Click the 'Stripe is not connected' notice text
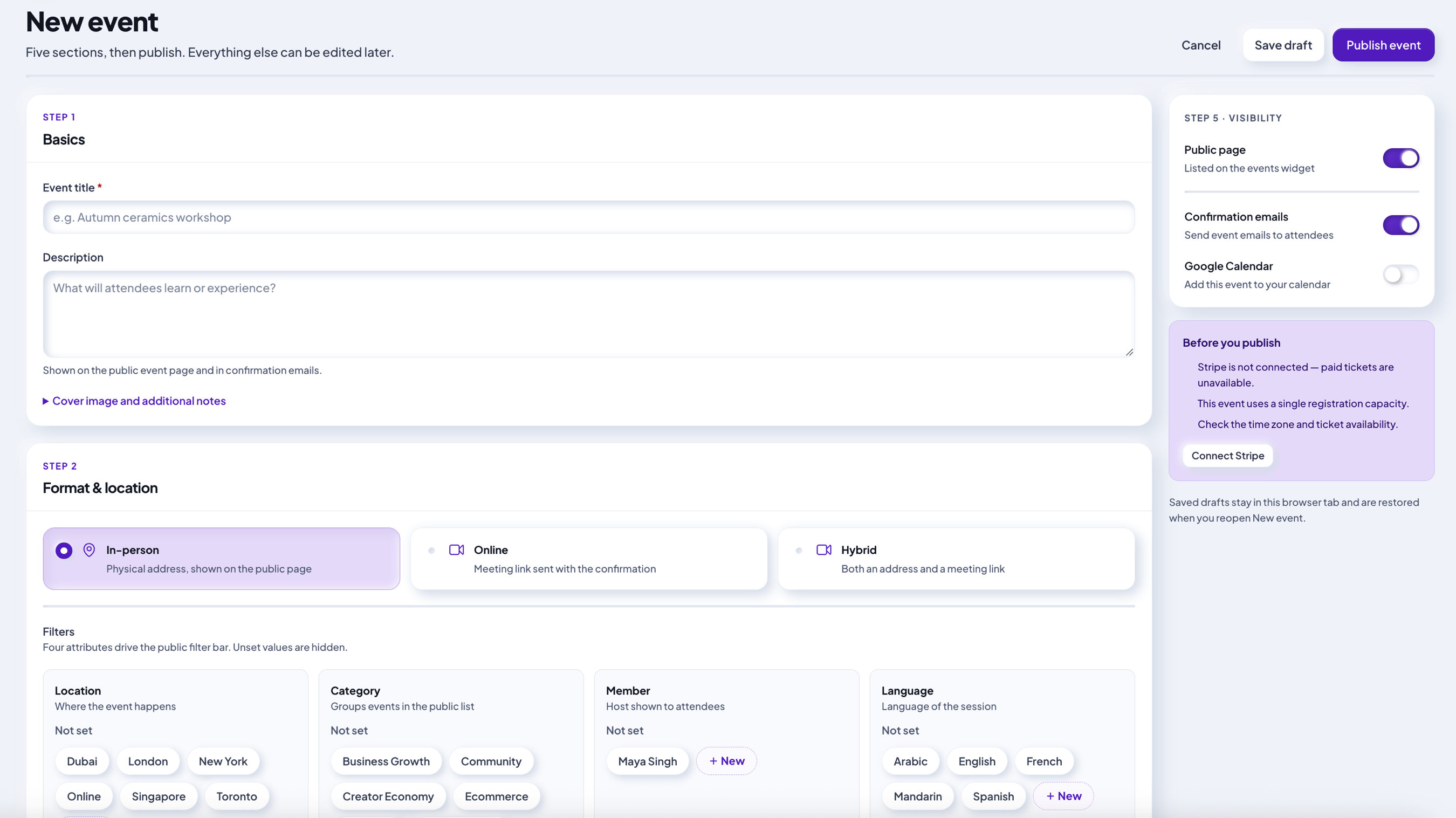 [1295, 375]
